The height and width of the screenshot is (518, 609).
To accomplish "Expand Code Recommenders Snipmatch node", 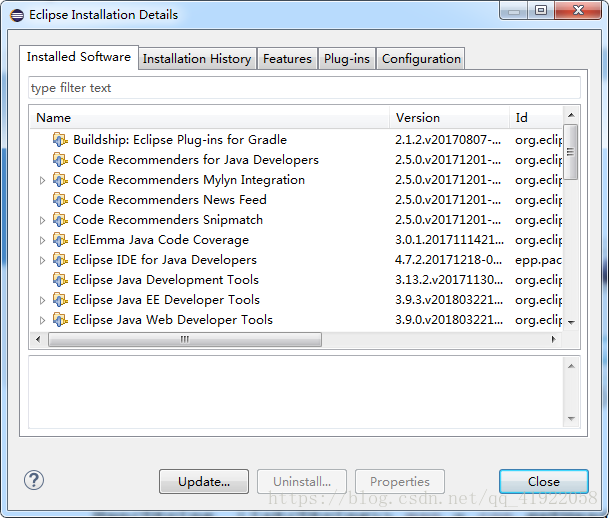I will pos(42,221).
